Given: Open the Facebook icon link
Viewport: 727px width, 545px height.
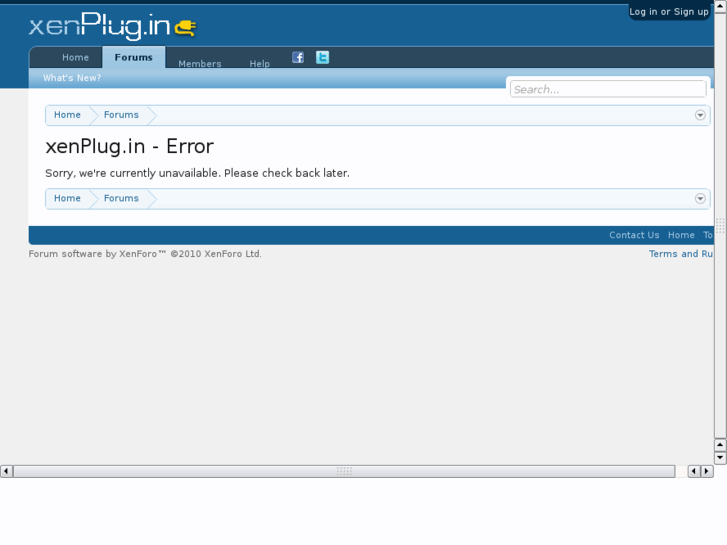Looking at the screenshot, I should pos(298,58).
